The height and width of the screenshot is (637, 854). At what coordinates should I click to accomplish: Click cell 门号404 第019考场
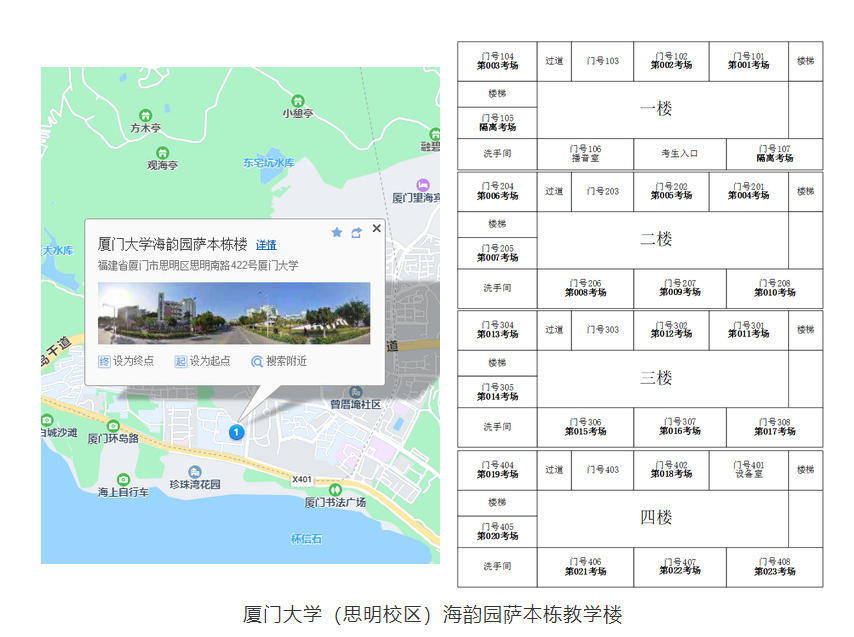coord(497,470)
